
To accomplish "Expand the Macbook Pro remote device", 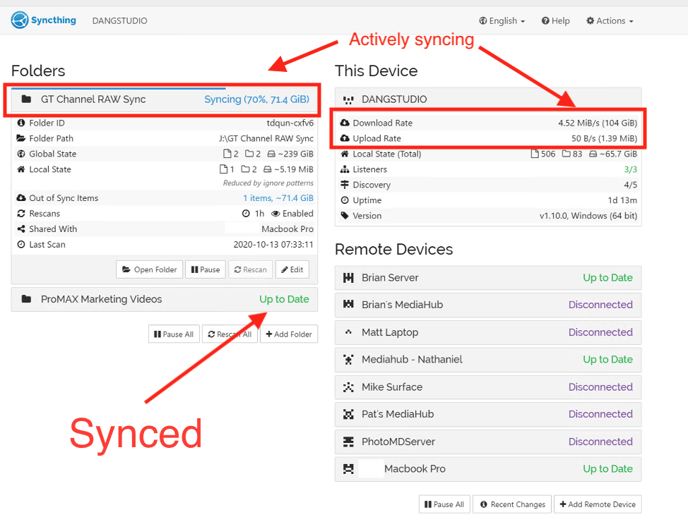I will [488, 469].
